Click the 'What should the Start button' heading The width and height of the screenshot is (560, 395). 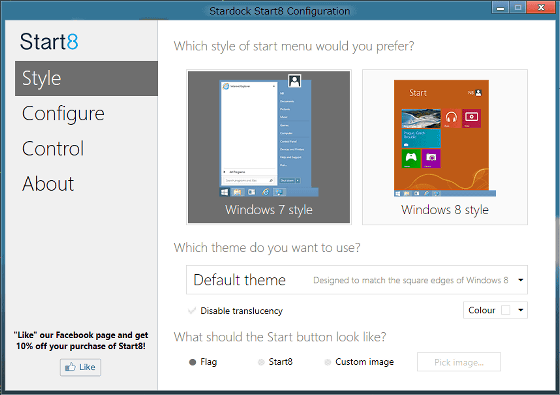(x=280, y=337)
